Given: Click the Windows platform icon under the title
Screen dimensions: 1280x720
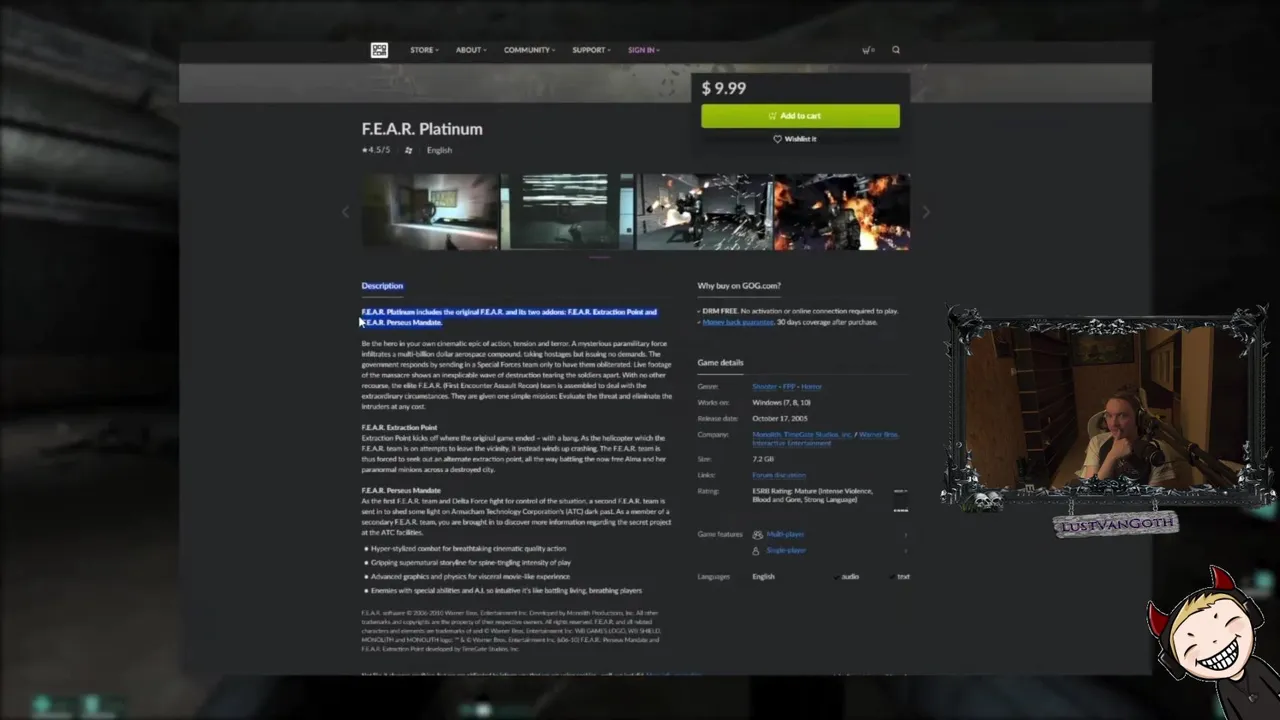Looking at the screenshot, I should tap(408, 150).
